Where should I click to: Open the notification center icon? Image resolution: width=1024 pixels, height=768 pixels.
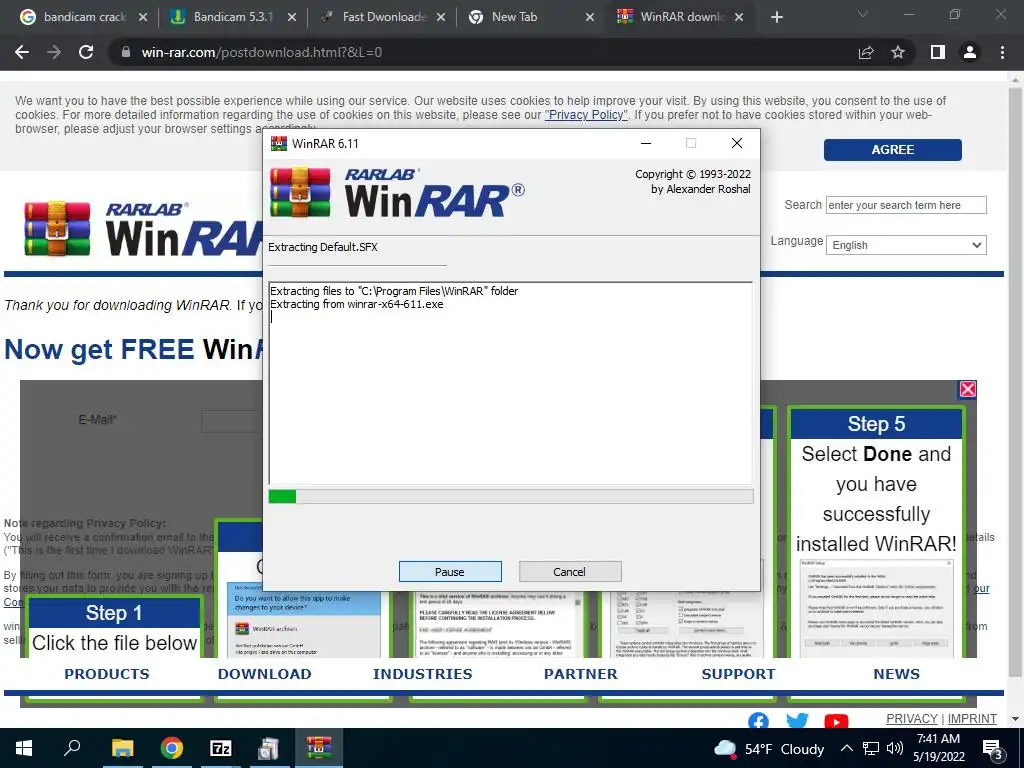pyautogui.click(x=993, y=749)
